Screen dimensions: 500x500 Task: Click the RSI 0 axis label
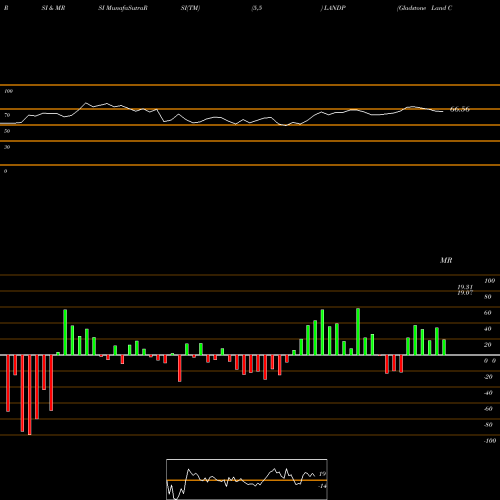[x=5, y=171]
